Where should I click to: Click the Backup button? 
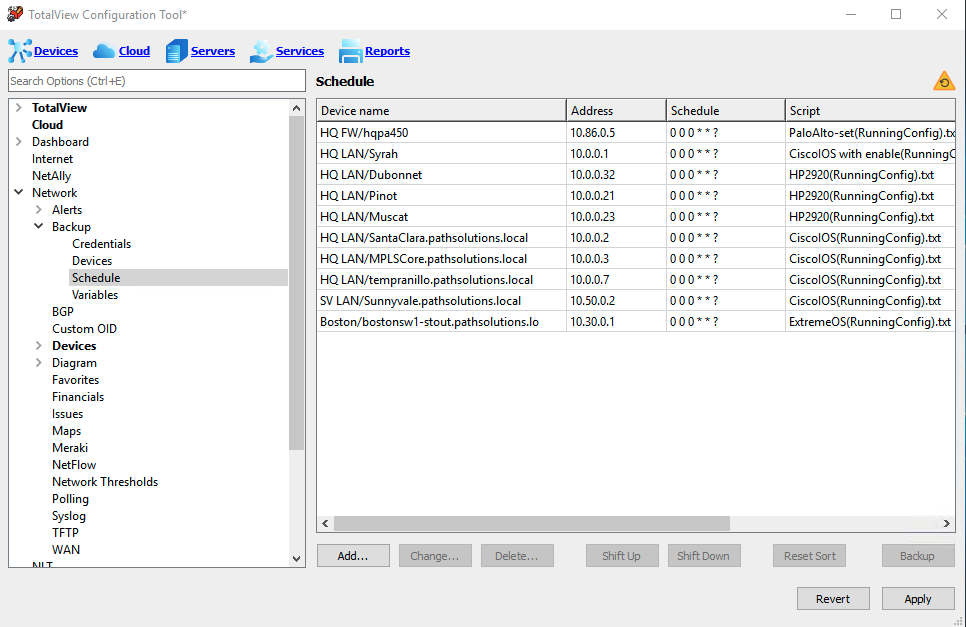(917, 556)
